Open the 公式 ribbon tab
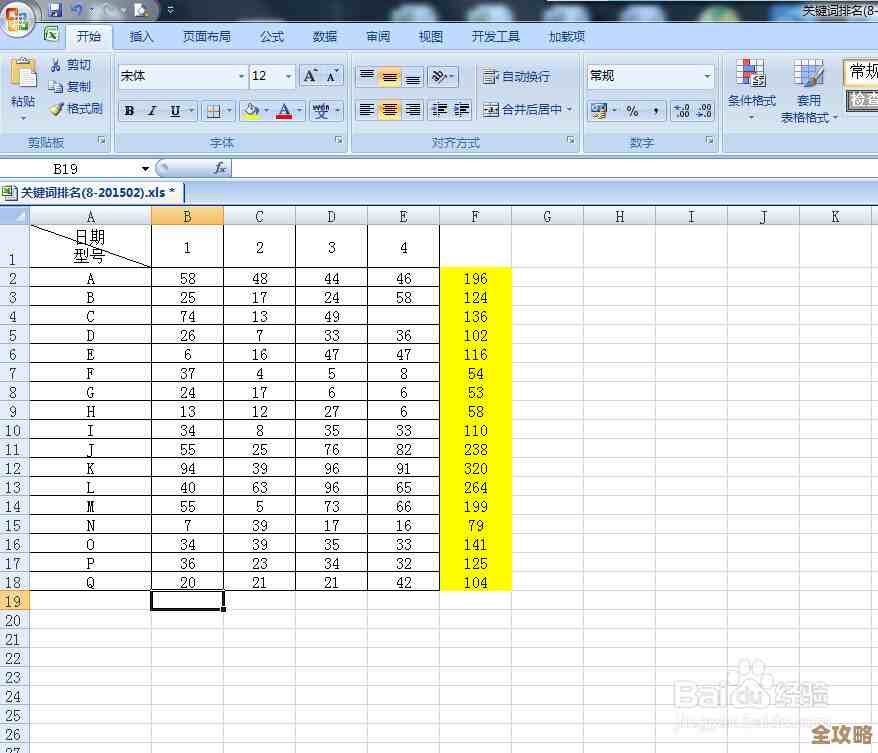The image size is (878, 753). pyautogui.click(x=272, y=37)
